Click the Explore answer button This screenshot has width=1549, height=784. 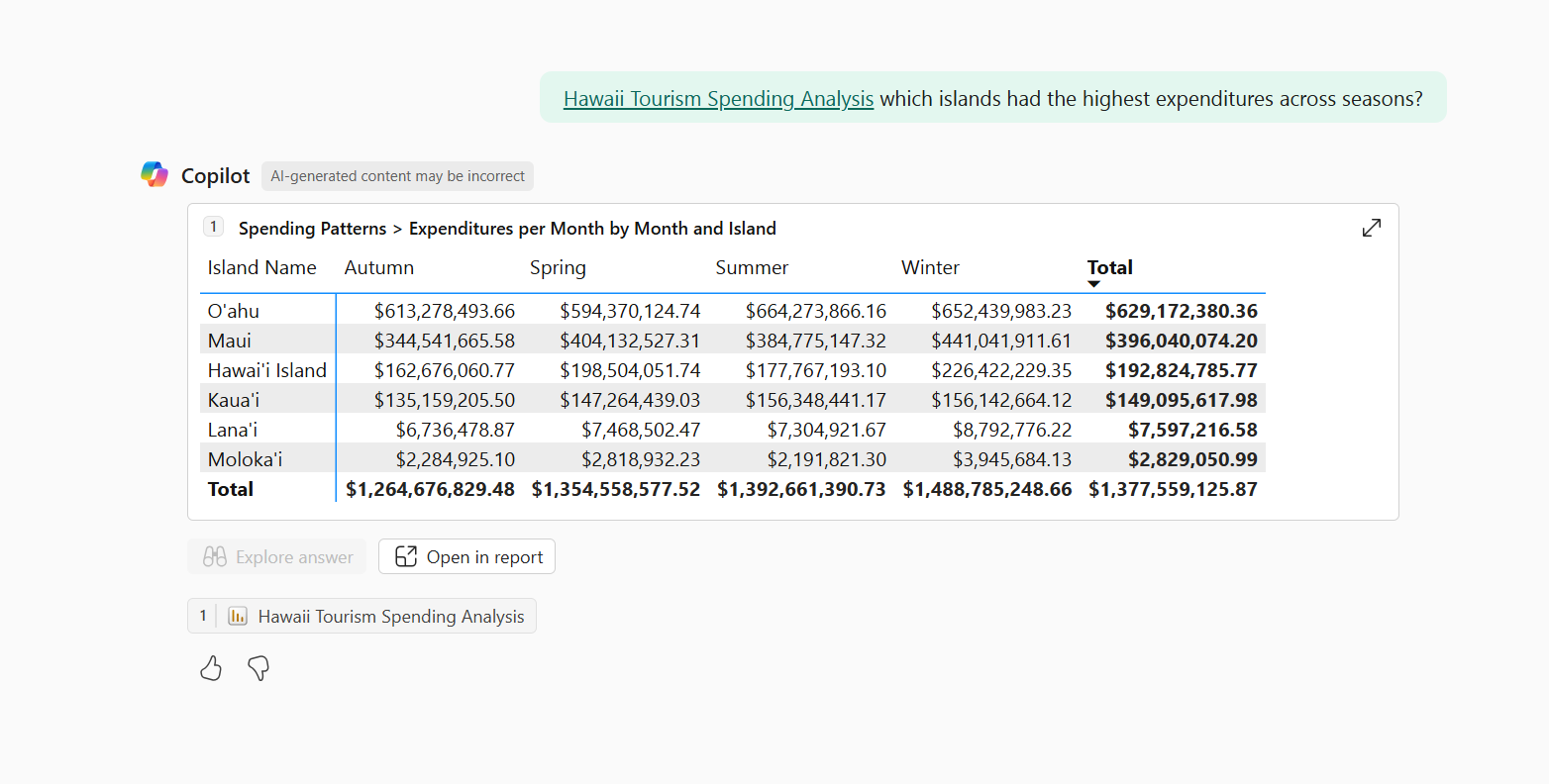click(277, 556)
